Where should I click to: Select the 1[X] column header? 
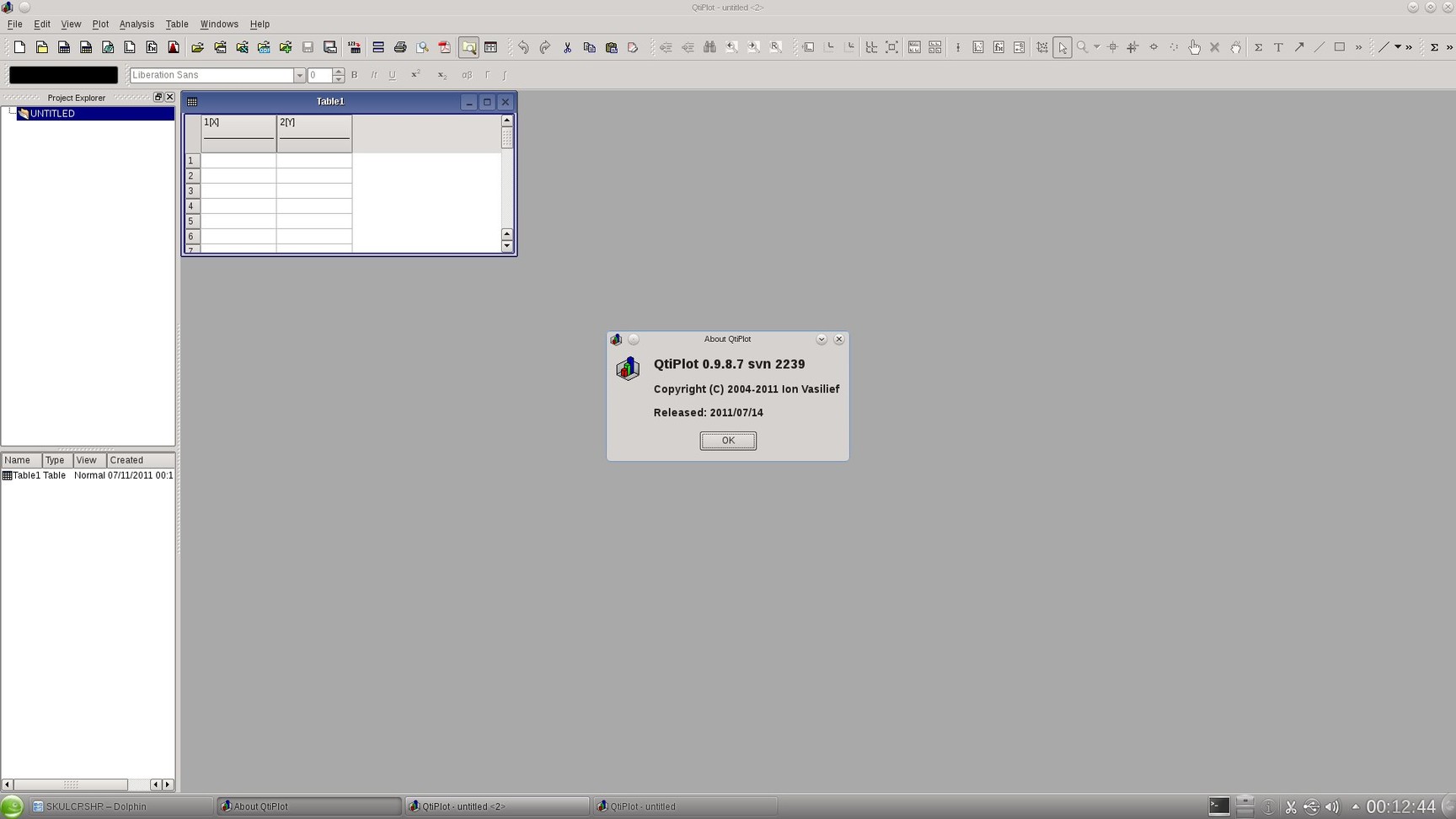tap(238, 133)
